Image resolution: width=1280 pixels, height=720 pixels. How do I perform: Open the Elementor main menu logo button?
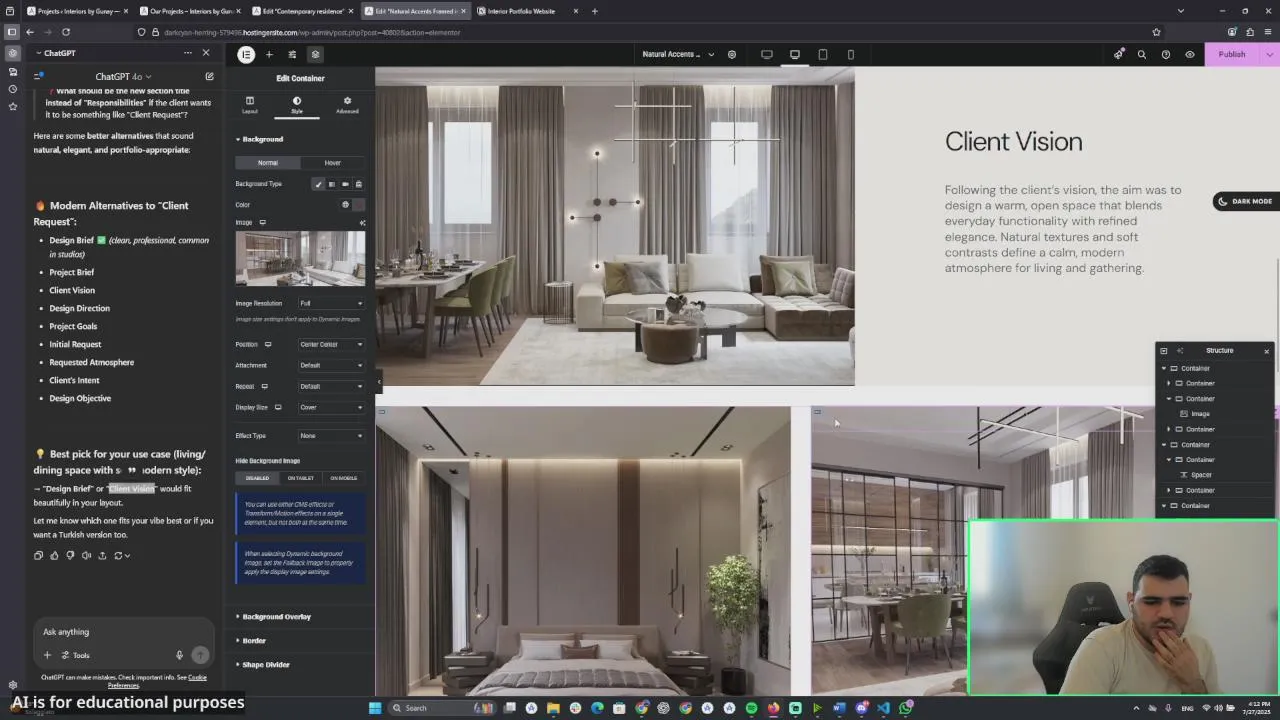pyautogui.click(x=246, y=54)
